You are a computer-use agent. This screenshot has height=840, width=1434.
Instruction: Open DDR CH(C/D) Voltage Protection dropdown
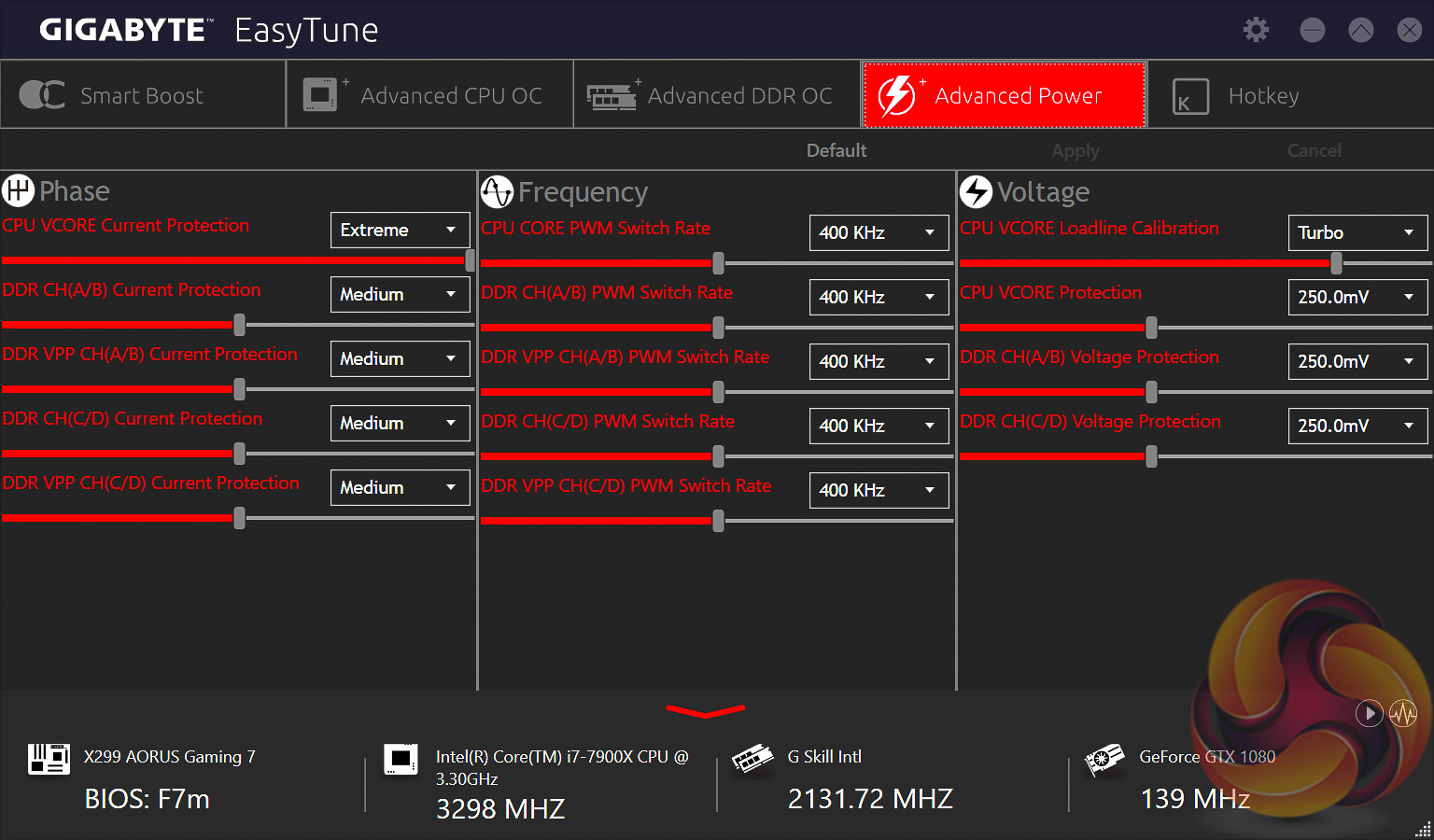click(x=1357, y=426)
